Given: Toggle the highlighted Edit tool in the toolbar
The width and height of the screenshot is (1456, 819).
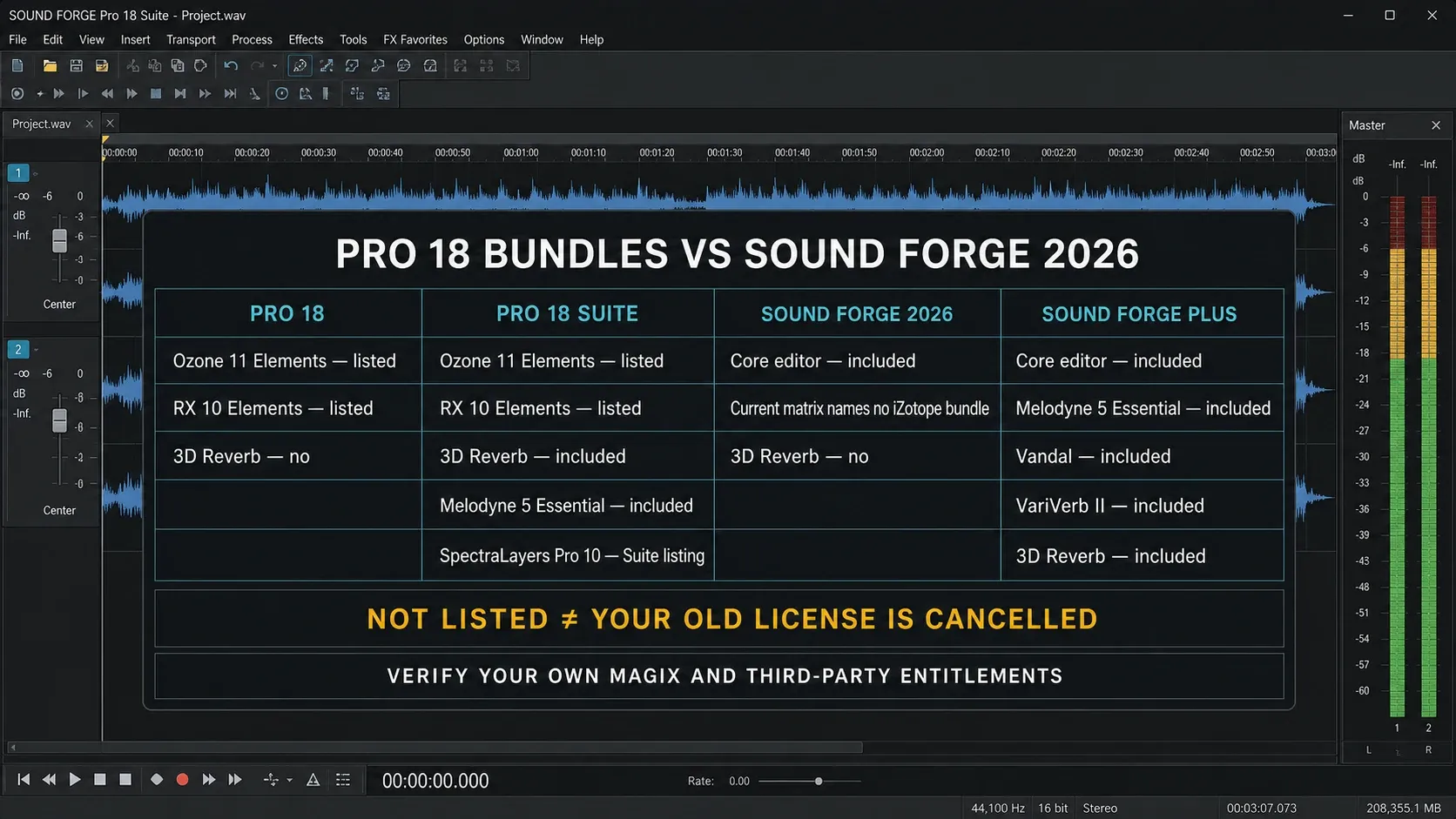Looking at the screenshot, I should tap(300, 66).
